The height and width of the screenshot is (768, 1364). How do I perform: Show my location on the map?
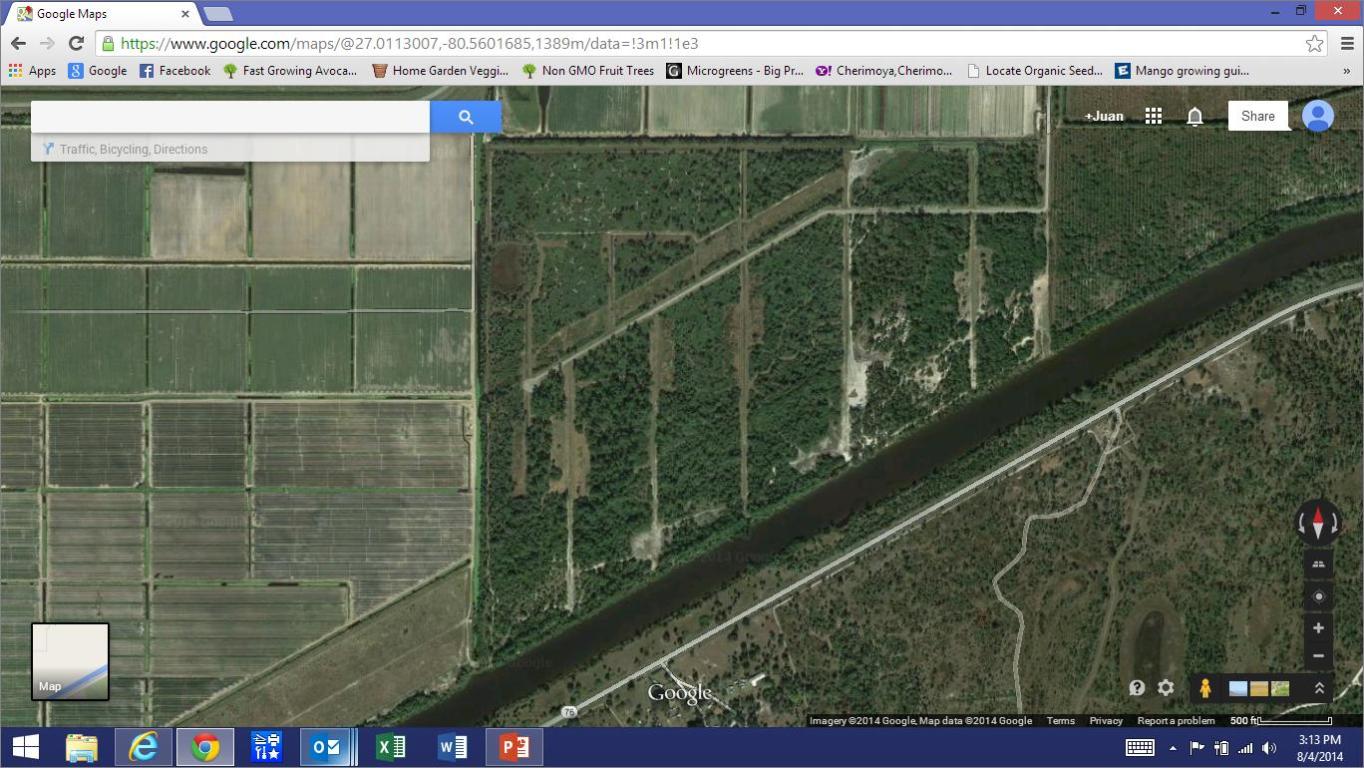(x=1318, y=597)
